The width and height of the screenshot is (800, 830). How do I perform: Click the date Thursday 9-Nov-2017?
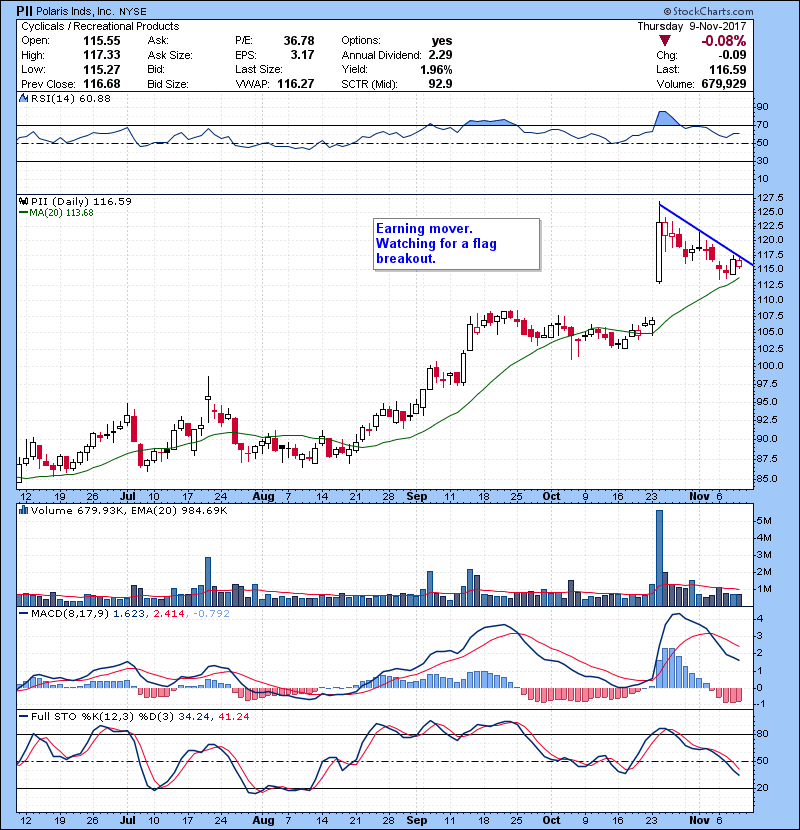[691, 26]
